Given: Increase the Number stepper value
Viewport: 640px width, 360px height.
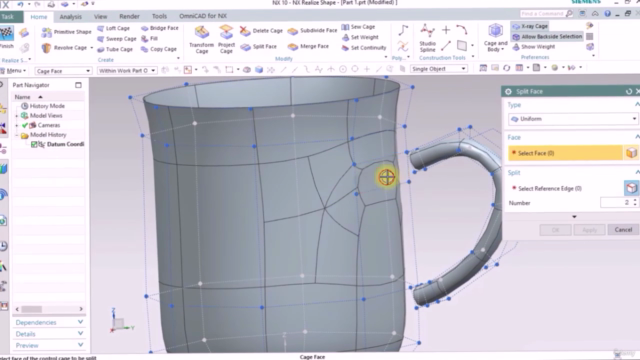Looking at the screenshot, I should pos(635,200).
